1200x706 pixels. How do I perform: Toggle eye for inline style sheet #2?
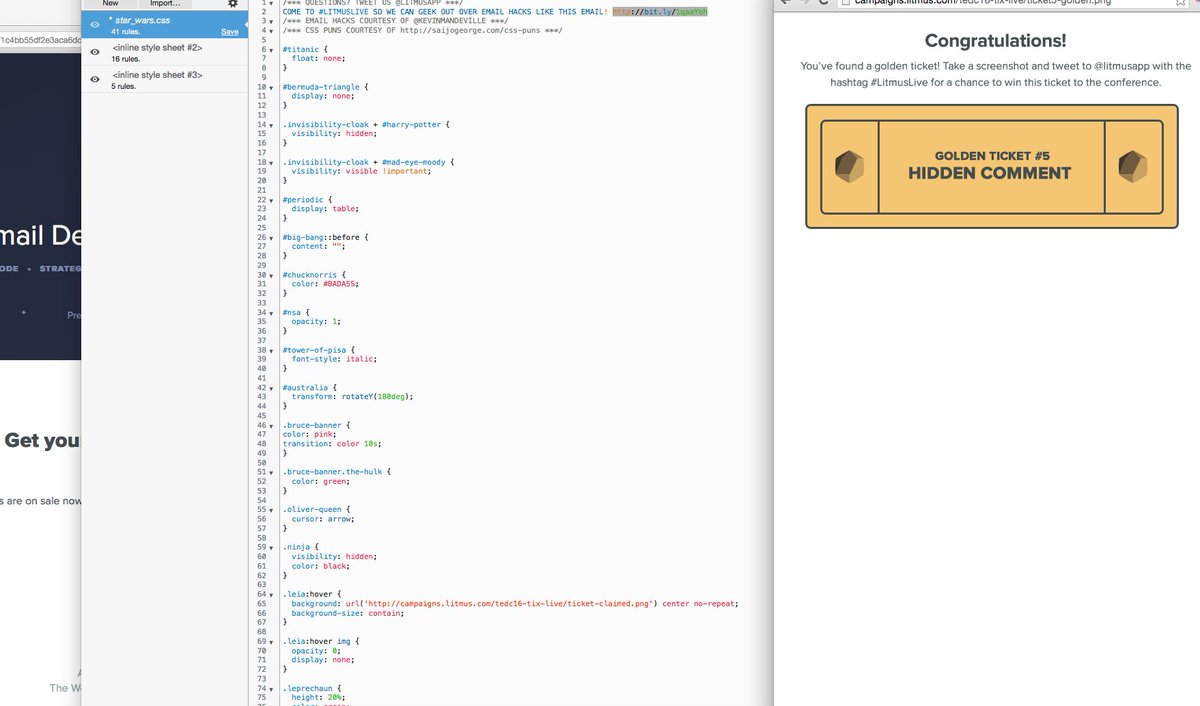click(95, 52)
